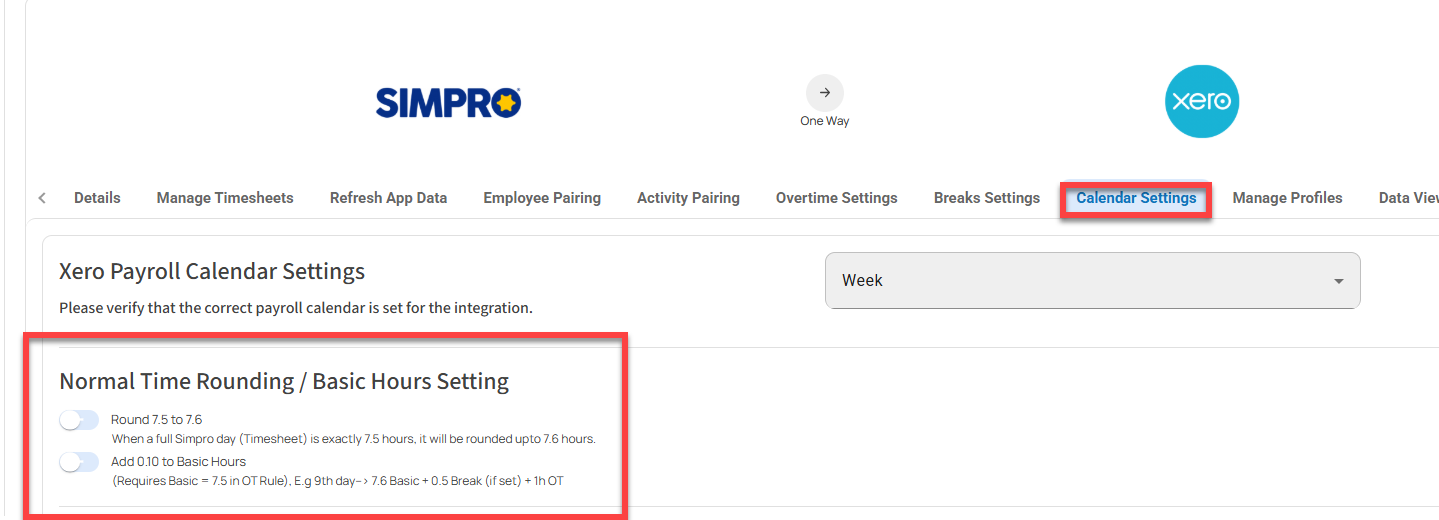Image resolution: width=1439 pixels, height=520 pixels.
Task: Click the Normal Time Rounding heading
Action: 284,381
